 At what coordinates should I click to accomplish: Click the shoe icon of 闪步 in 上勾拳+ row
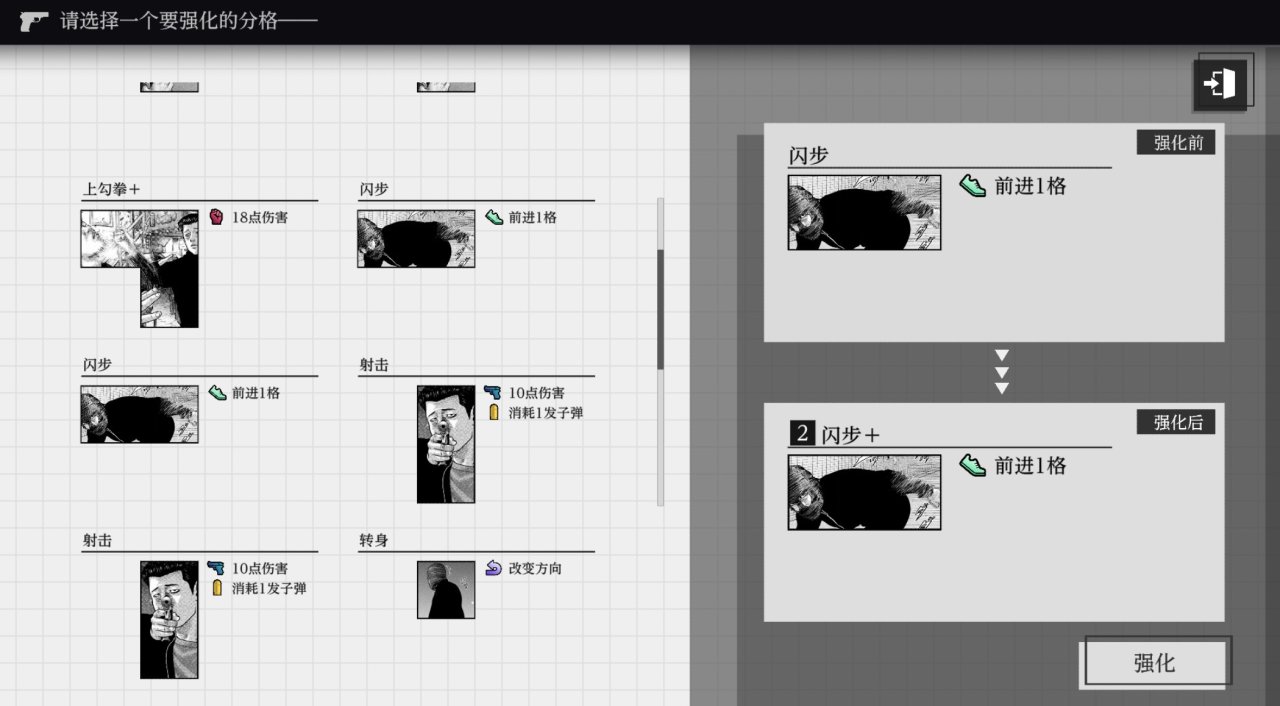494,217
